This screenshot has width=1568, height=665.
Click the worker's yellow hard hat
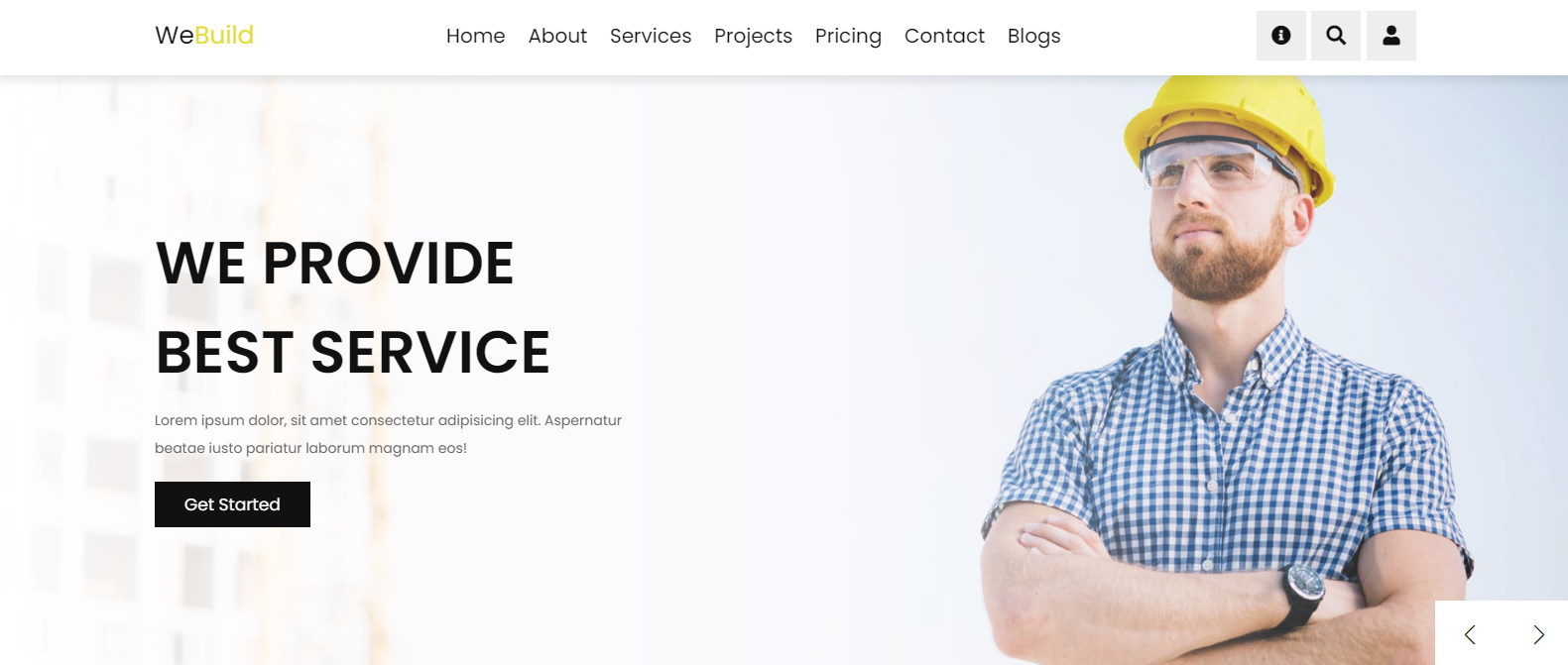point(1230,129)
